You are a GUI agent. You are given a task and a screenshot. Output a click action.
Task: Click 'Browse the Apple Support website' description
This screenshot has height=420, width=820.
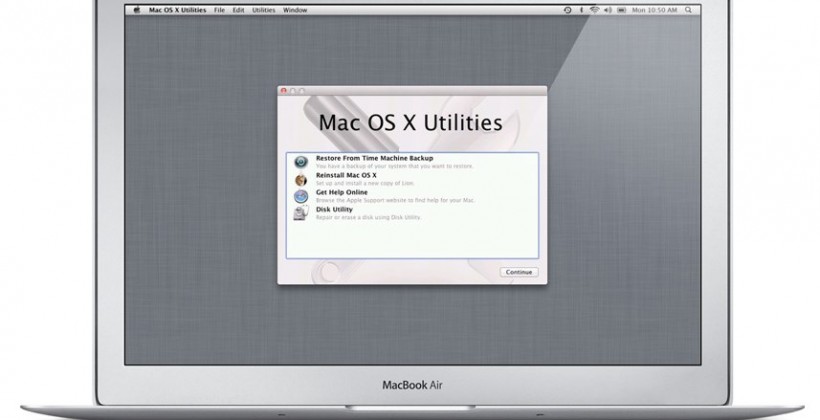395,200
